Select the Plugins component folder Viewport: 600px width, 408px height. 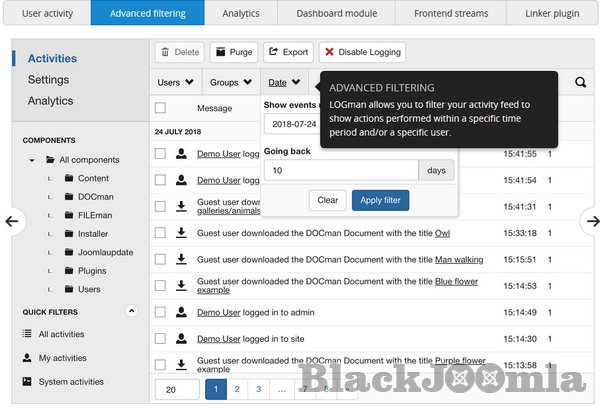(x=91, y=270)
